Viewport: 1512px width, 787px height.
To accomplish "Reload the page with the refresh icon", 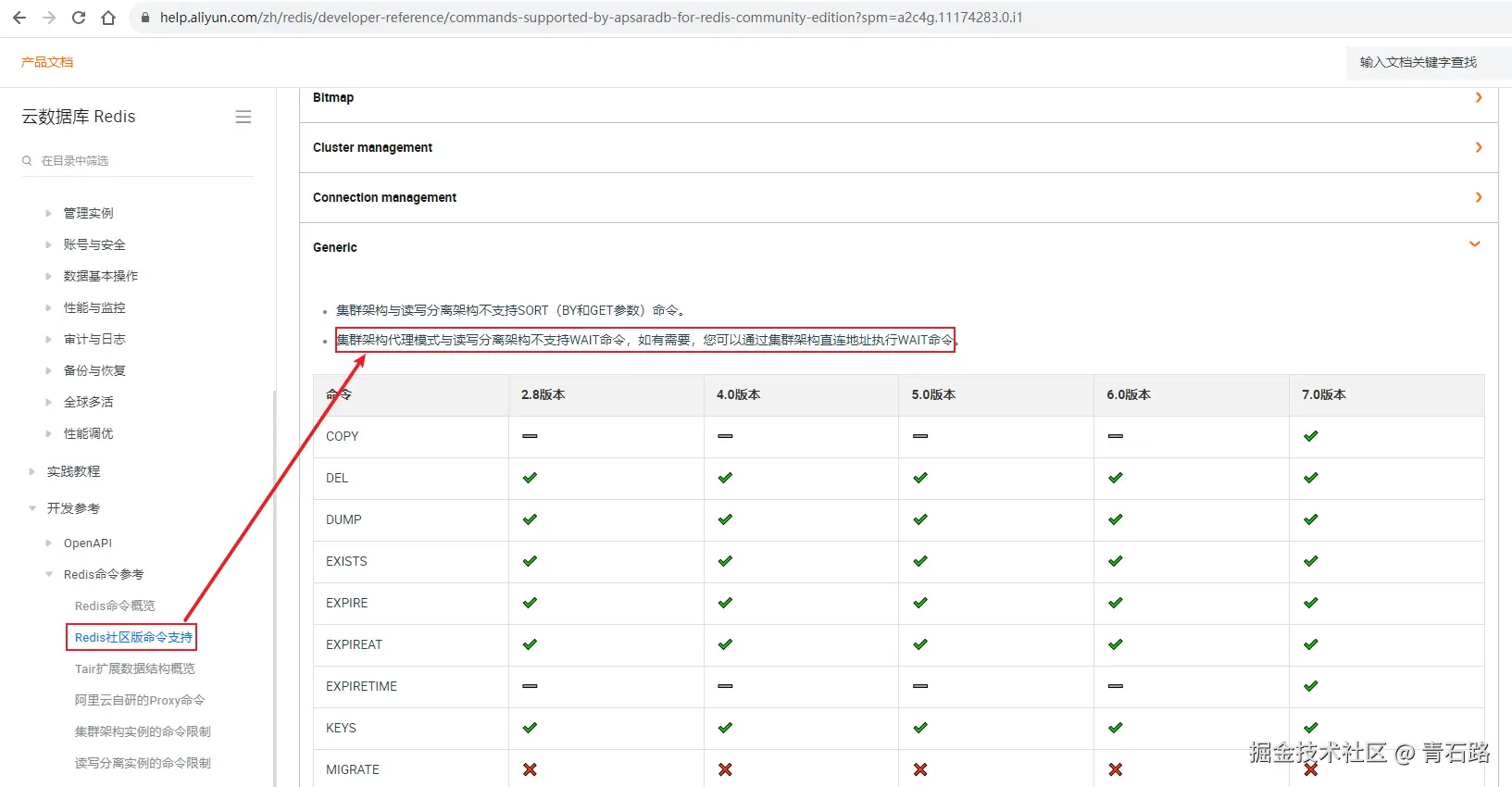I will (x=79, y=18).
